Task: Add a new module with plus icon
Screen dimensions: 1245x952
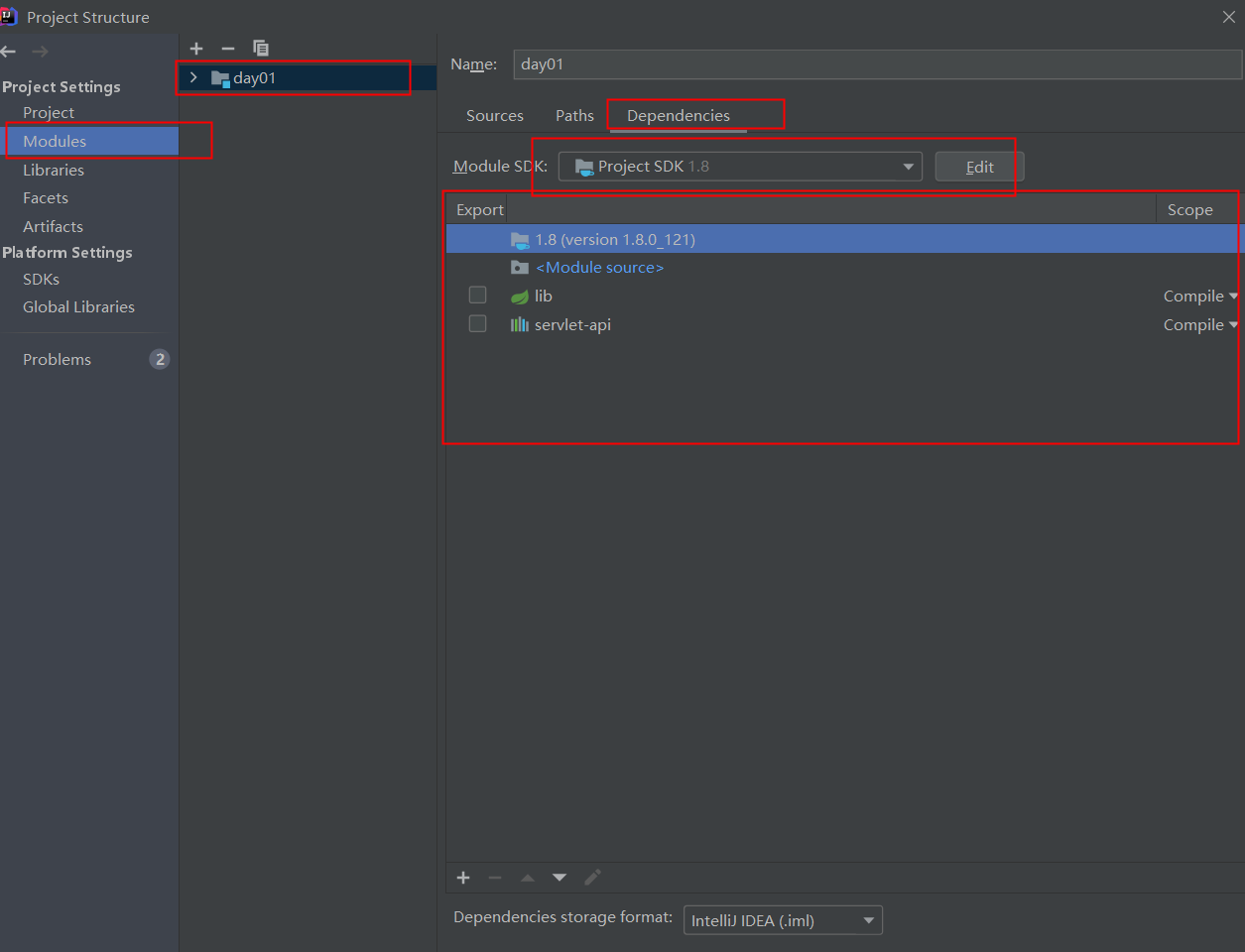Action: point(196,49)
